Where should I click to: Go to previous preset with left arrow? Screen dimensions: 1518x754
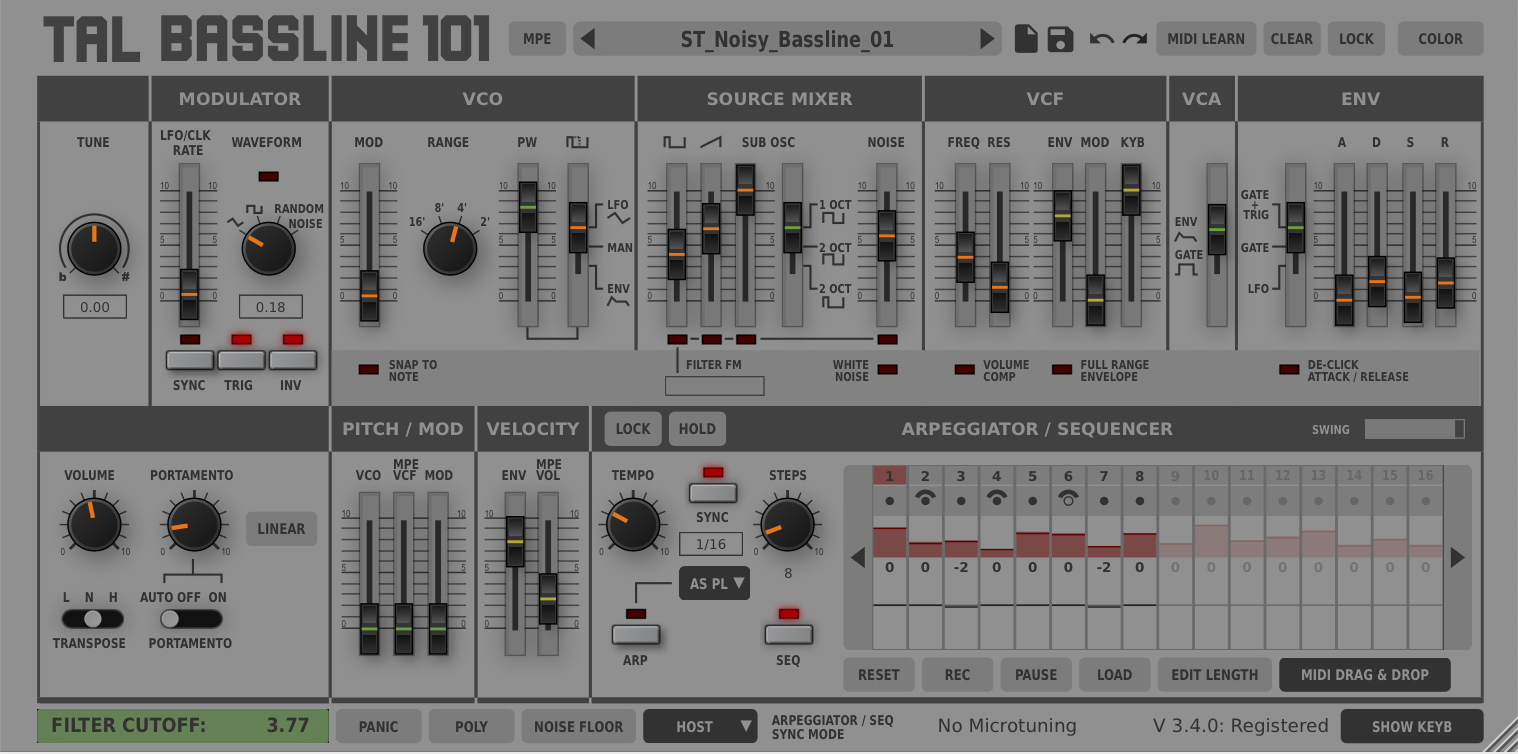[x=588, y=39]
